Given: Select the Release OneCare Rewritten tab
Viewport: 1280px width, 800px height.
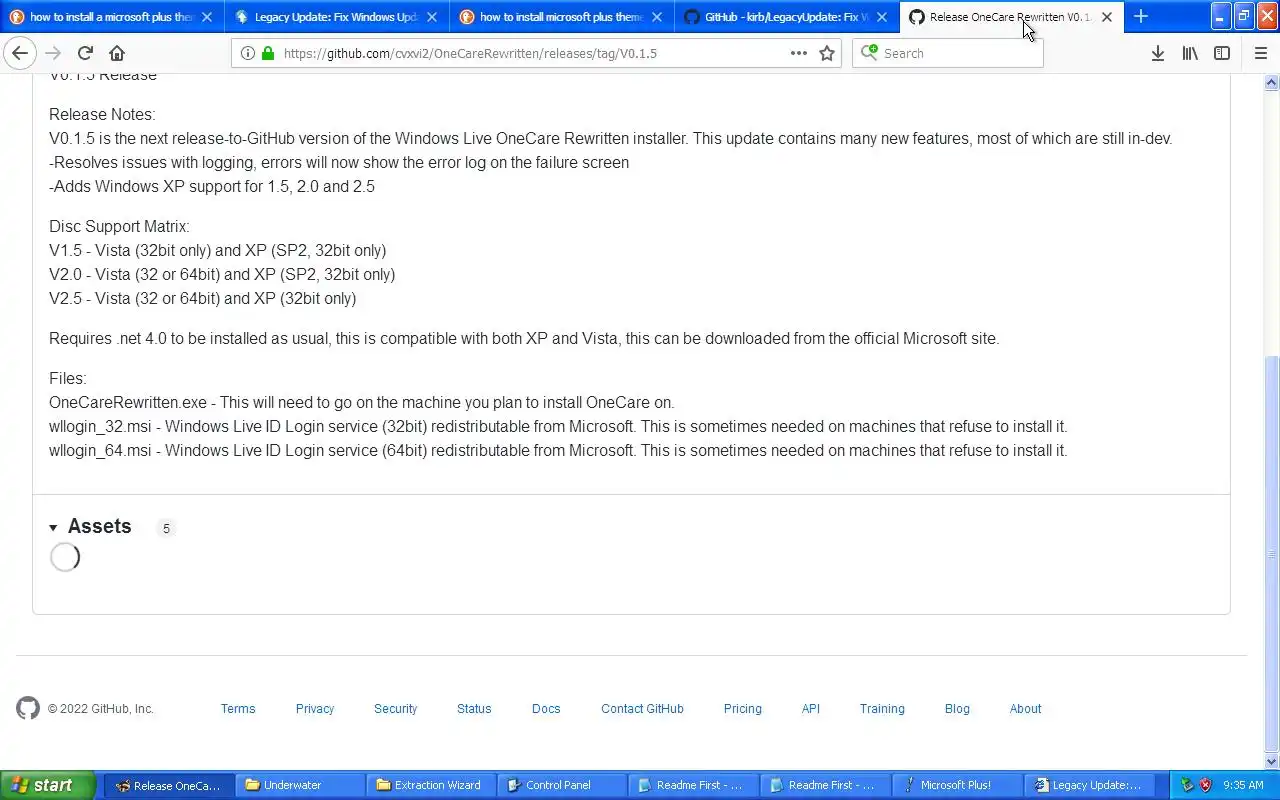Looking at the screenshot, I should [1012, 17].
